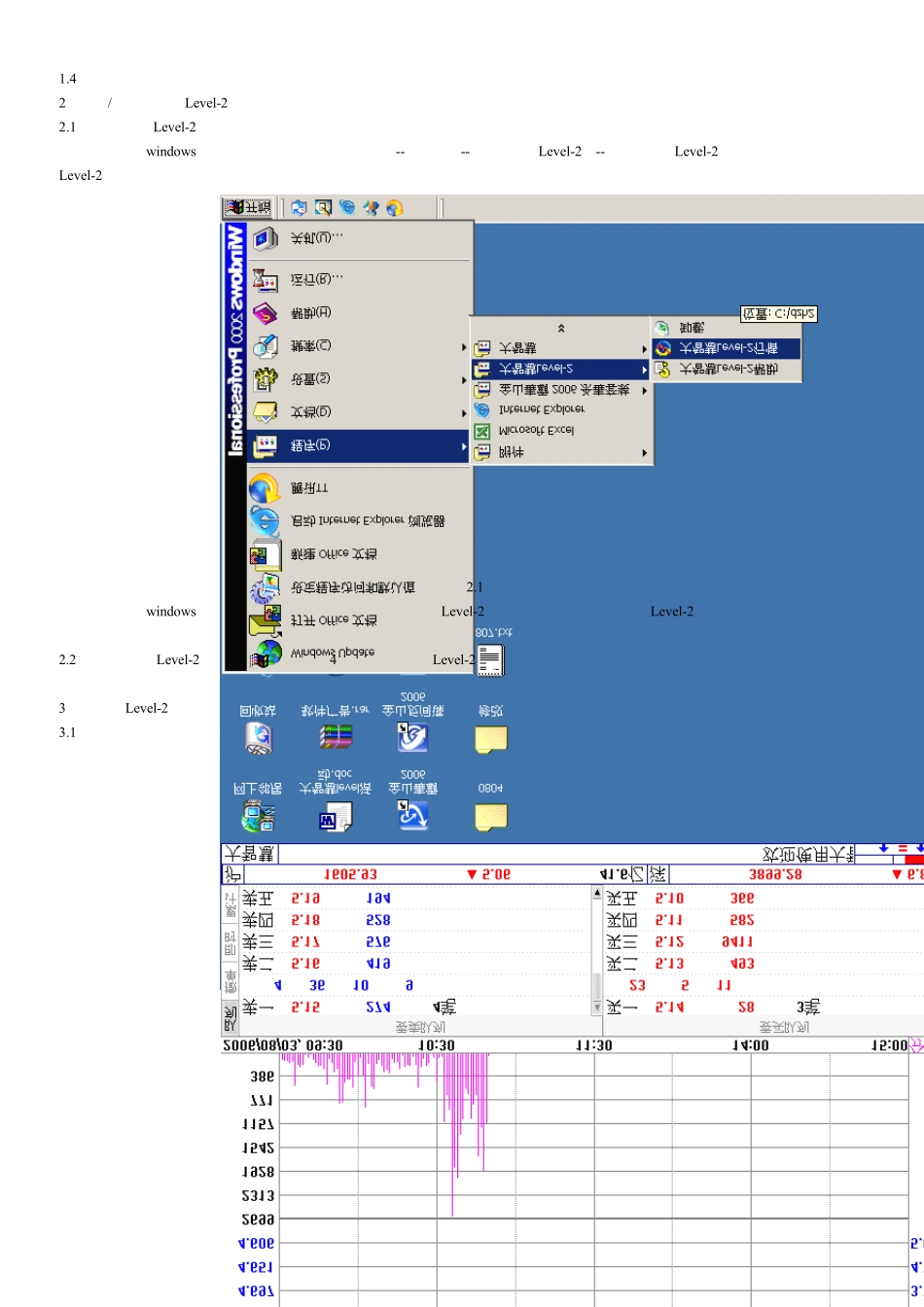Expand the 金山毒霸 2006 杀毒套装 submenu
924x1307 pixels.
[x=561, y=390]
